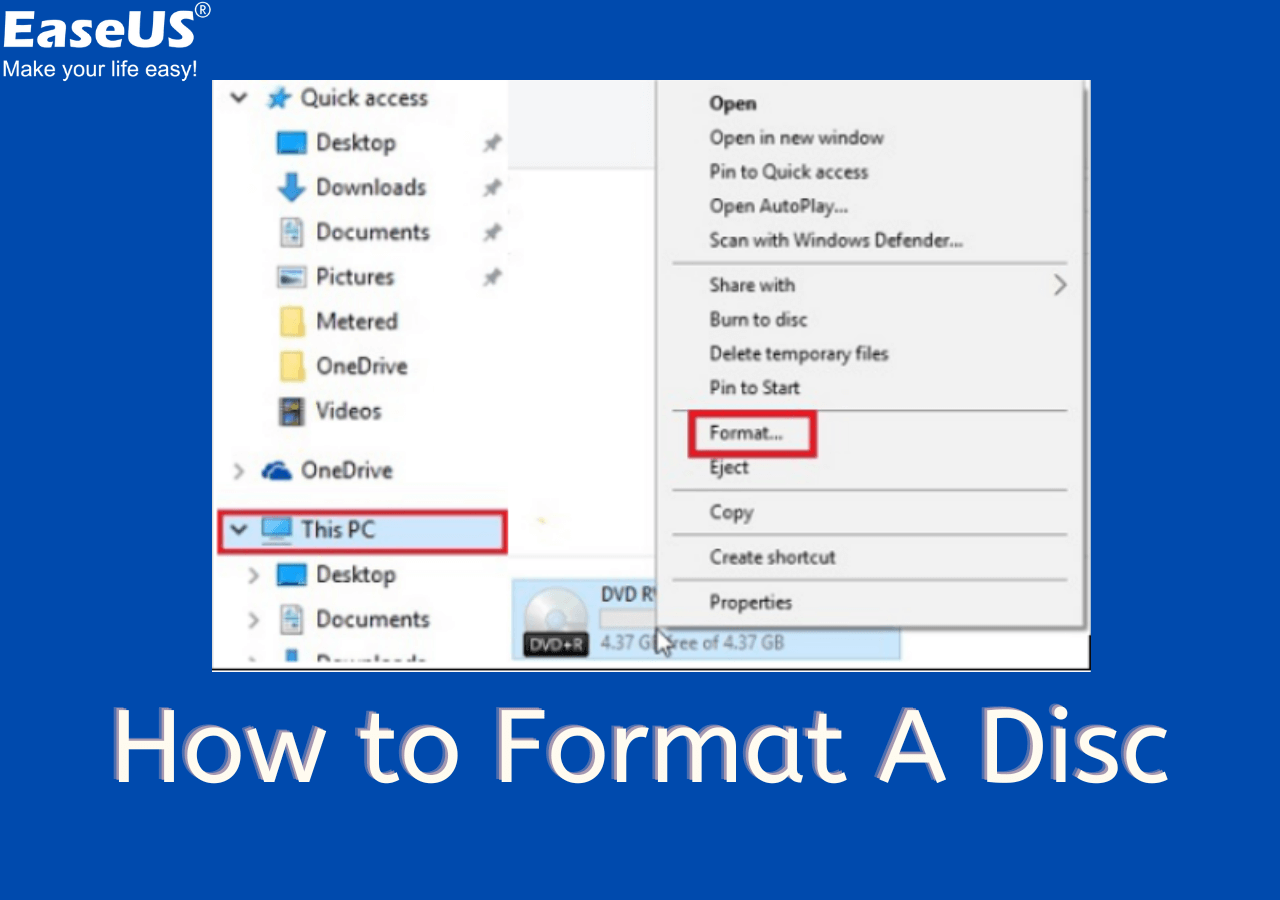Click the Quick access star icon
The image size is (1280, 900).
[x=277, y=98]
